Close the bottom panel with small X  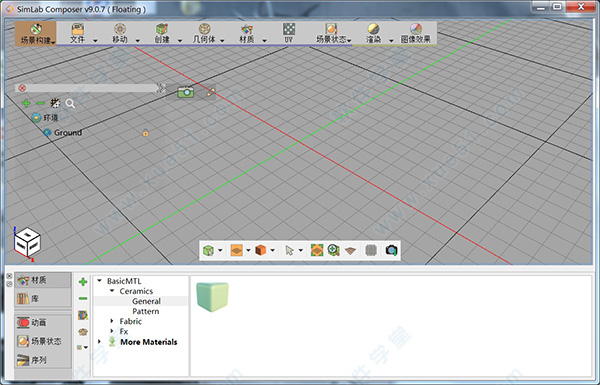click(9, 276)
